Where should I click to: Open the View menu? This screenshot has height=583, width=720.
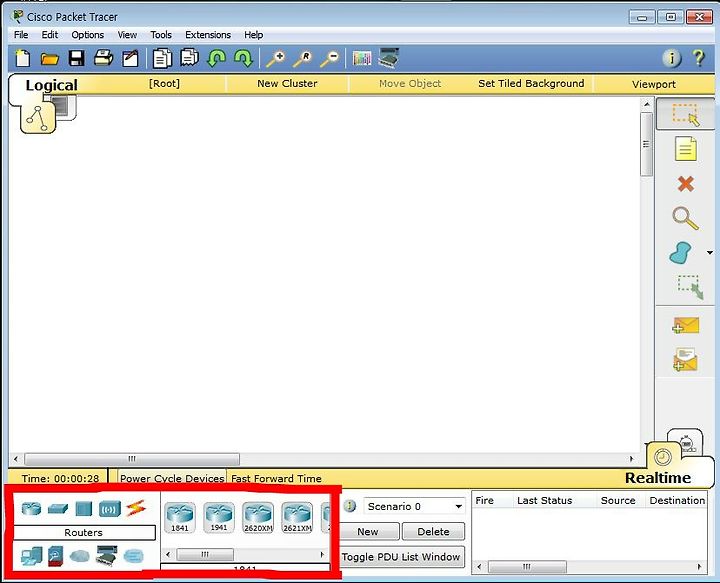[x=127, y=35]
